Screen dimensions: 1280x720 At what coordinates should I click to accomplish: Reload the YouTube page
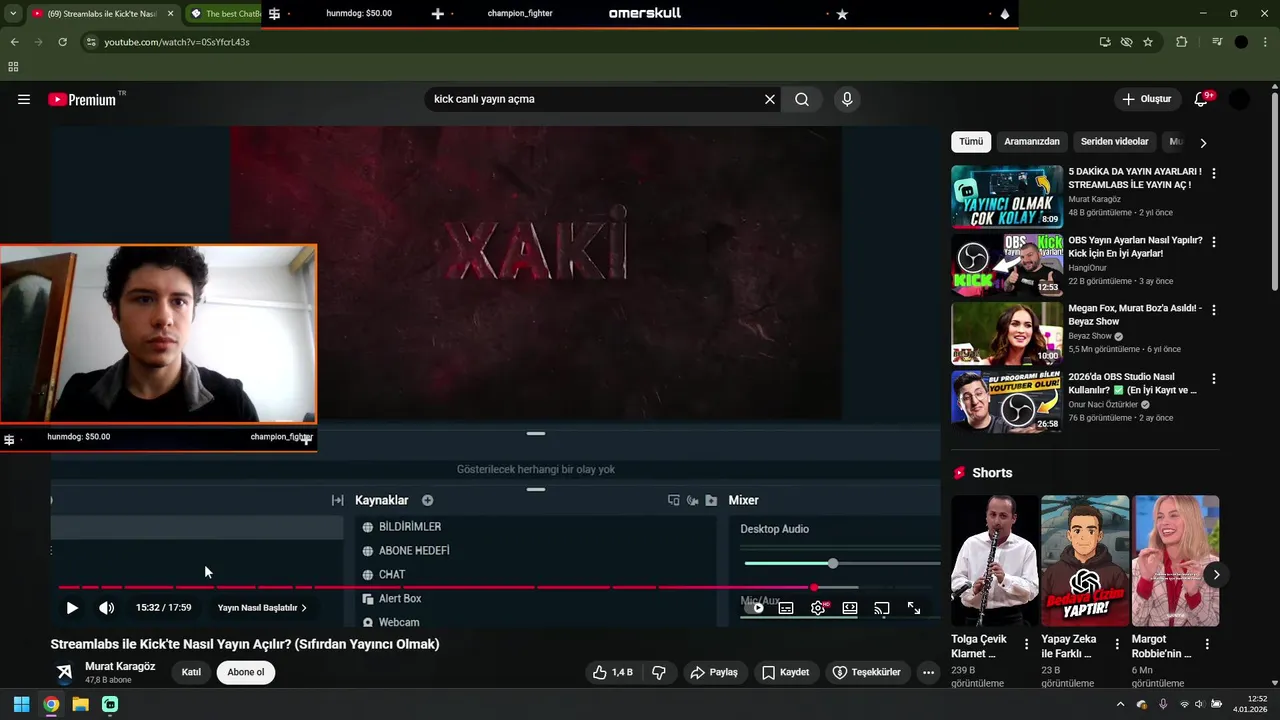62,42
